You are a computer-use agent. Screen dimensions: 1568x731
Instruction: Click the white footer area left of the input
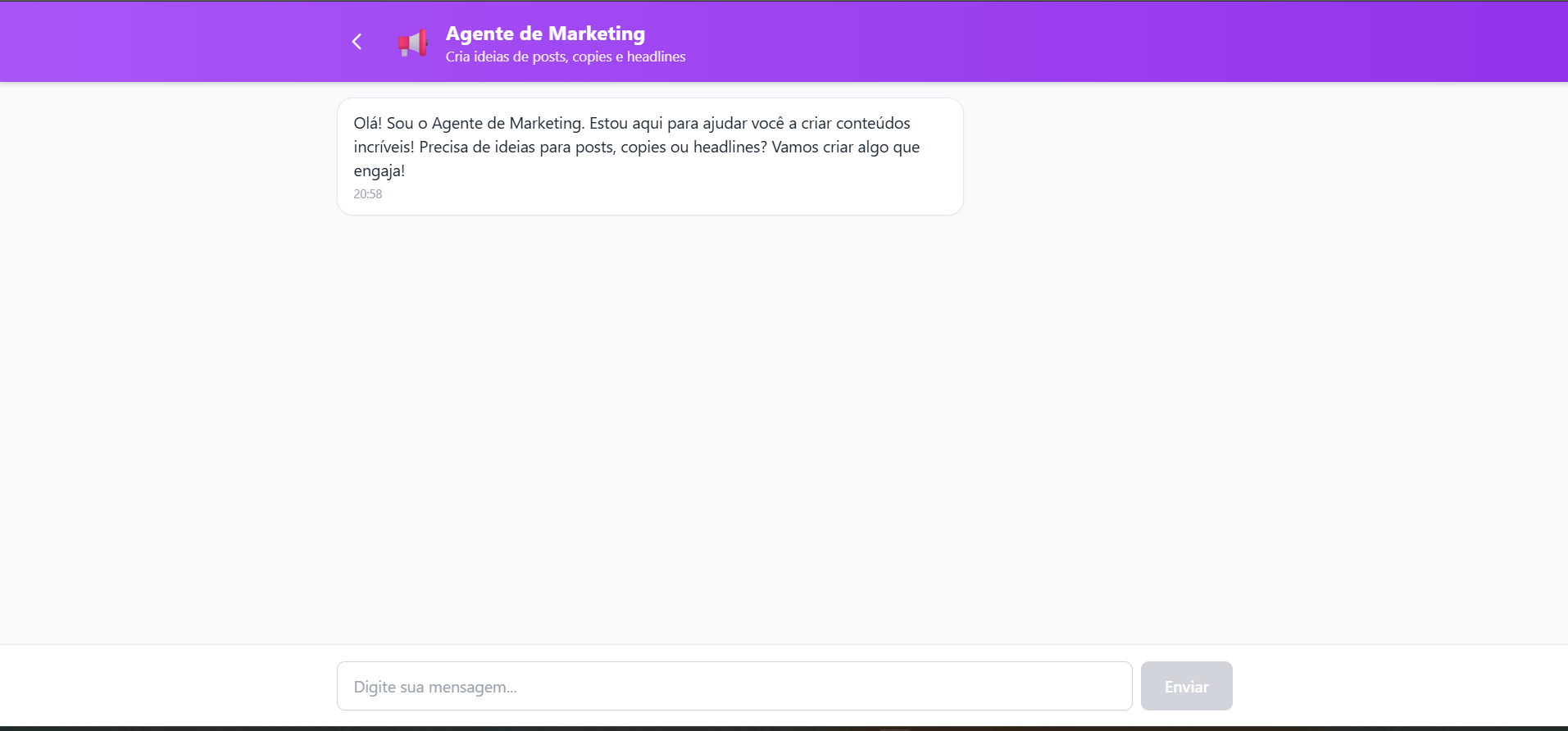[164, 686]
